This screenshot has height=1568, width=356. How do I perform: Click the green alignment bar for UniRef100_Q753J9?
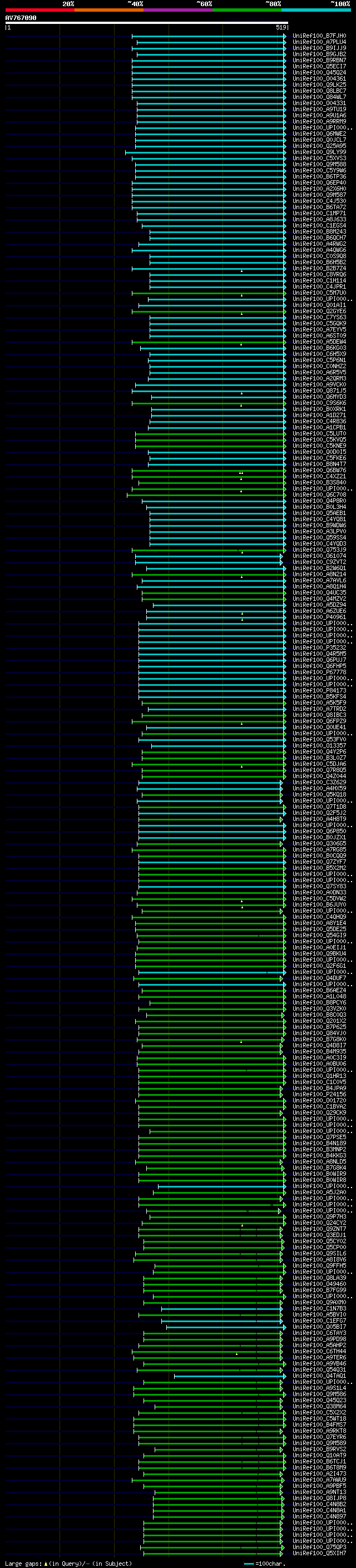click(209, 550)
